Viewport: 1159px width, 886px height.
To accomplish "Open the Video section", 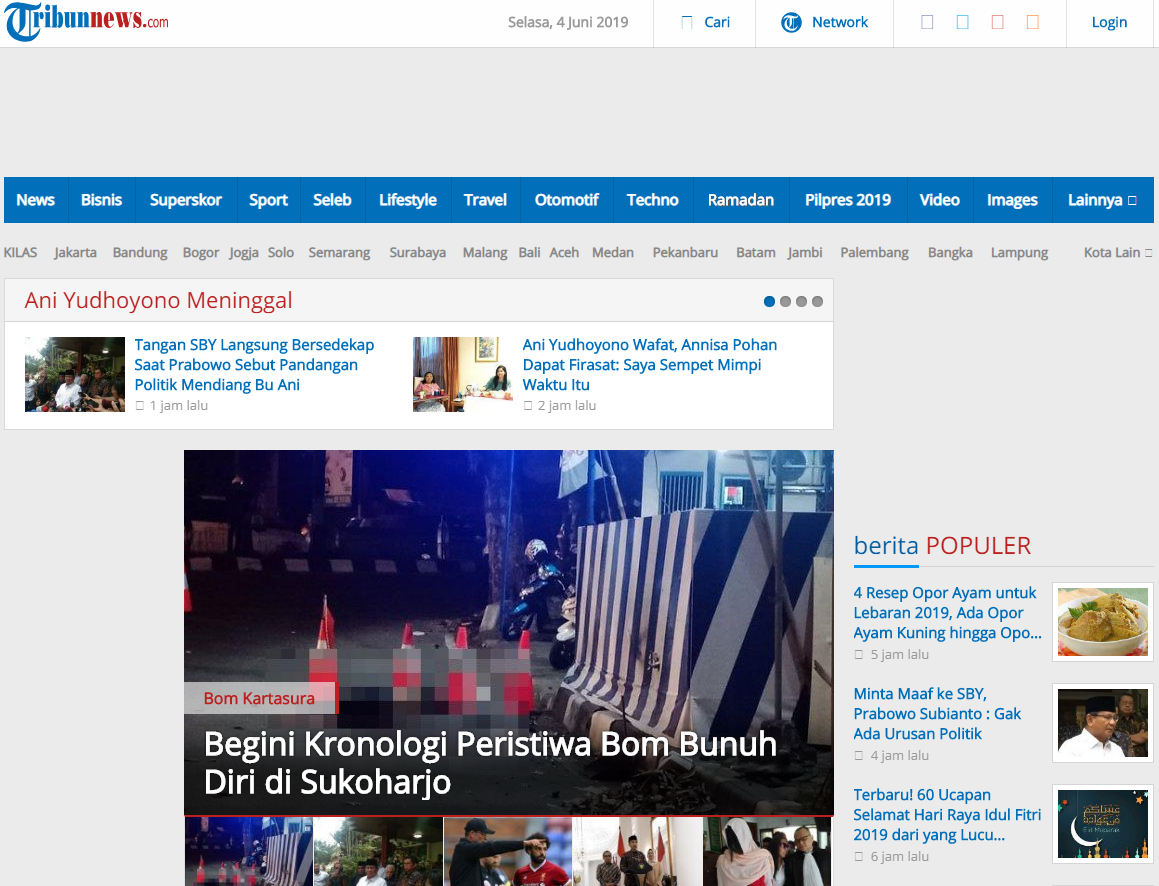I will click(x=939, y=200).
